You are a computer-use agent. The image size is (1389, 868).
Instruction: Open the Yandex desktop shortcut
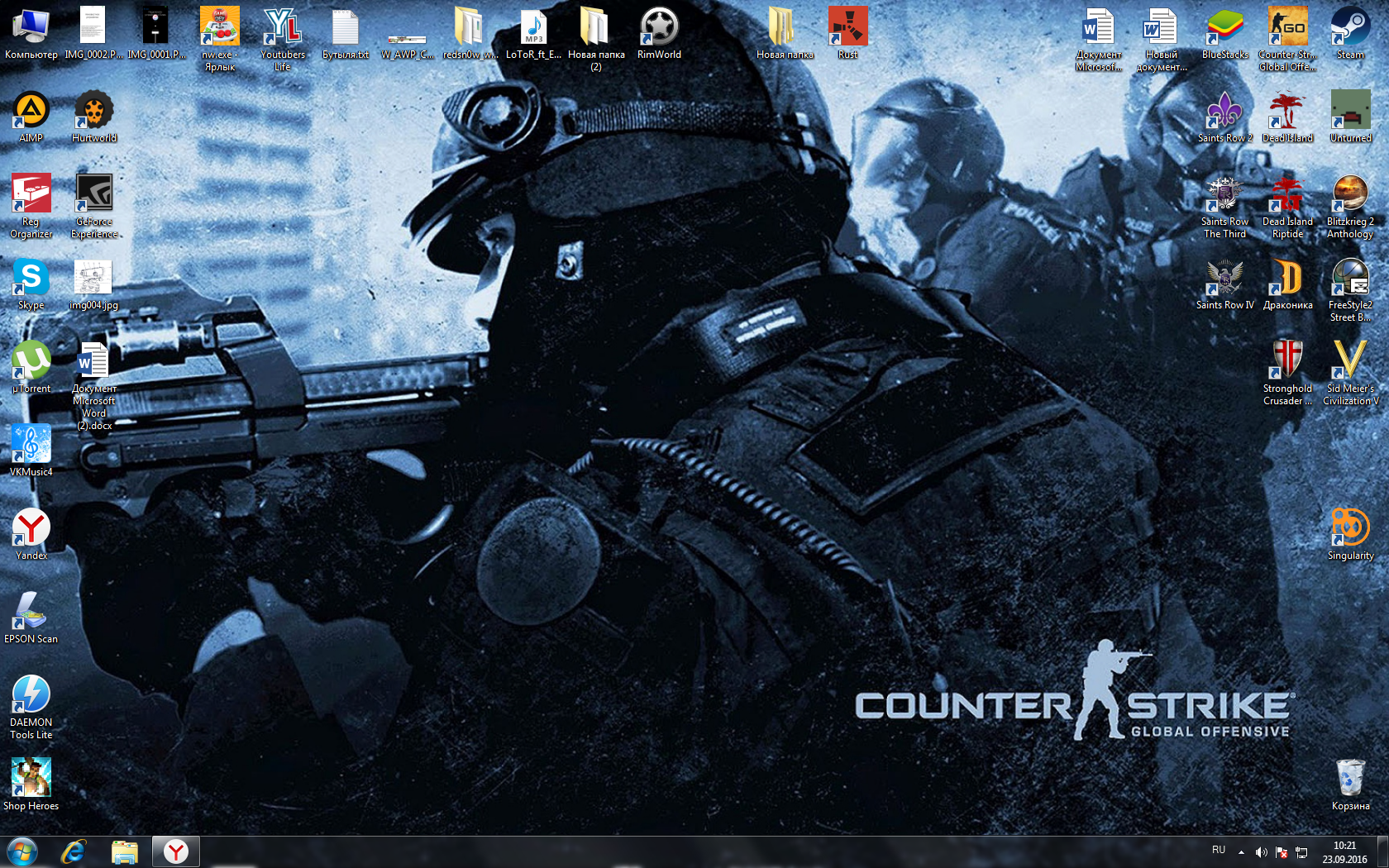click(31, 534)
